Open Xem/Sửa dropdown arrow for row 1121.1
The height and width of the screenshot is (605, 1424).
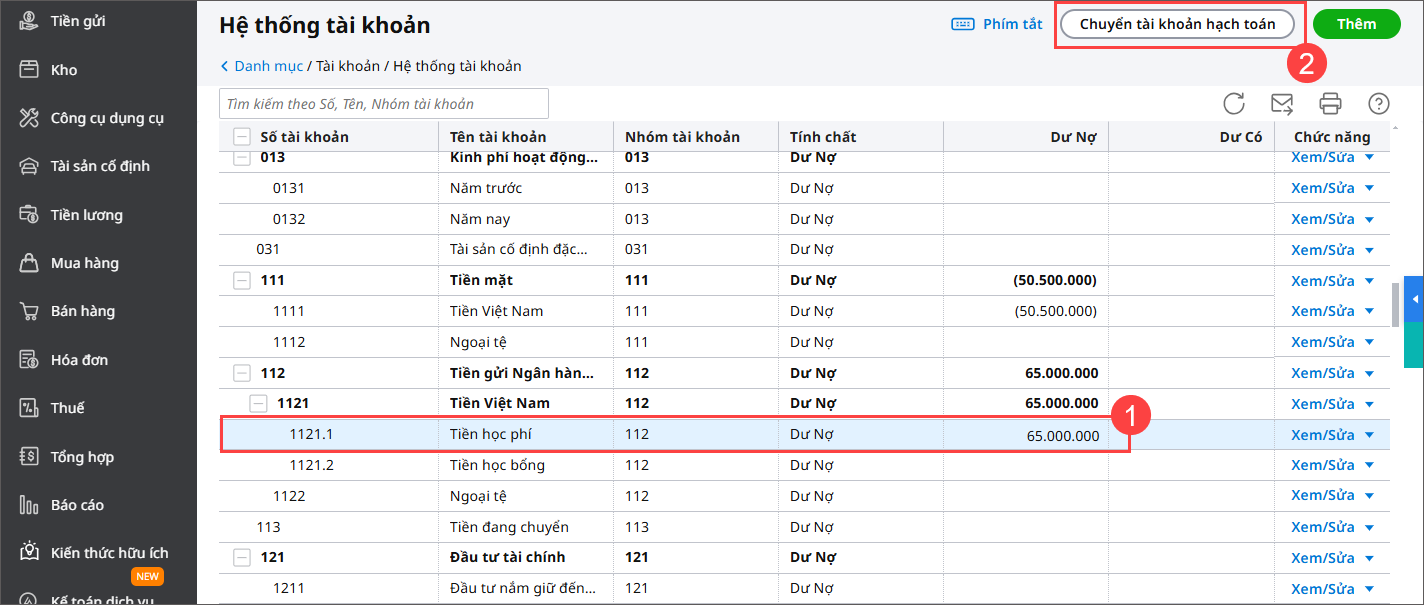click(1370, 435)
